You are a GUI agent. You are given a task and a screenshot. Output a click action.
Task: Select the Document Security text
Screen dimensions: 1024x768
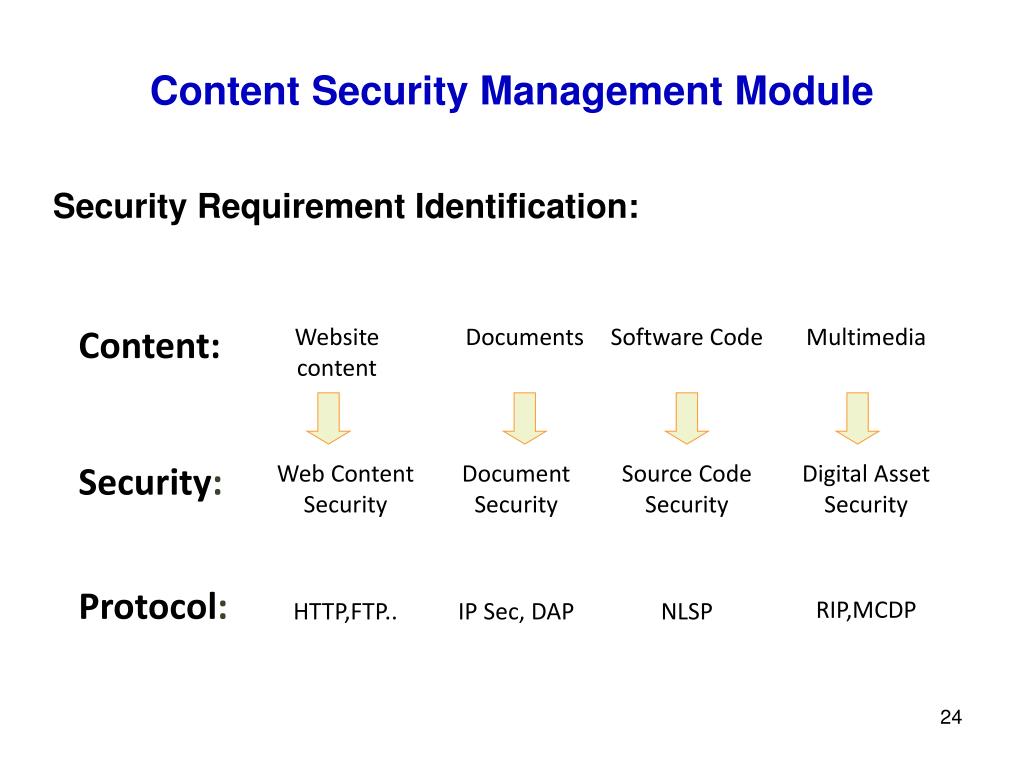coord(516,489)
